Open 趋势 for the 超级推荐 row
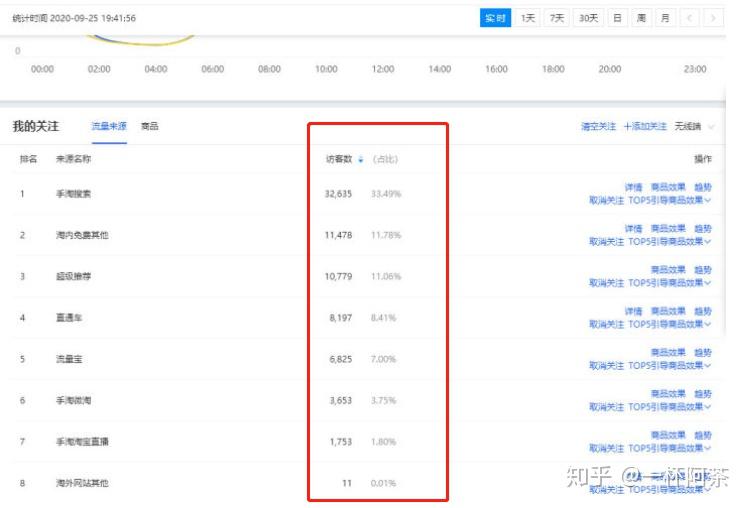The image size is (748, 508). (x=703, y=270)
